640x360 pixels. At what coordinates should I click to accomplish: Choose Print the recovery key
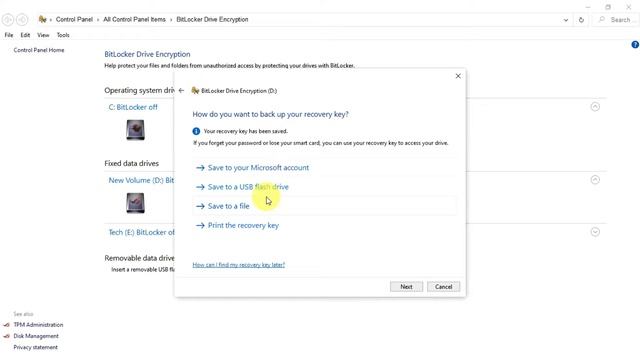pos(243,225)
